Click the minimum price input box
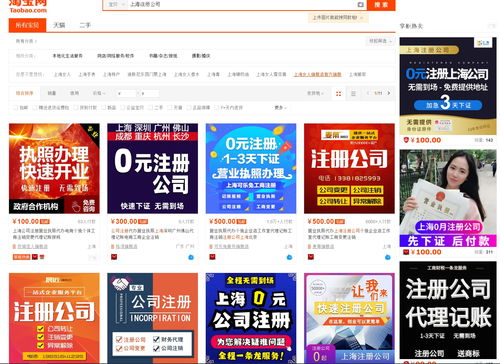The height and width of the screenshot is (364, 500). point(126,94)
